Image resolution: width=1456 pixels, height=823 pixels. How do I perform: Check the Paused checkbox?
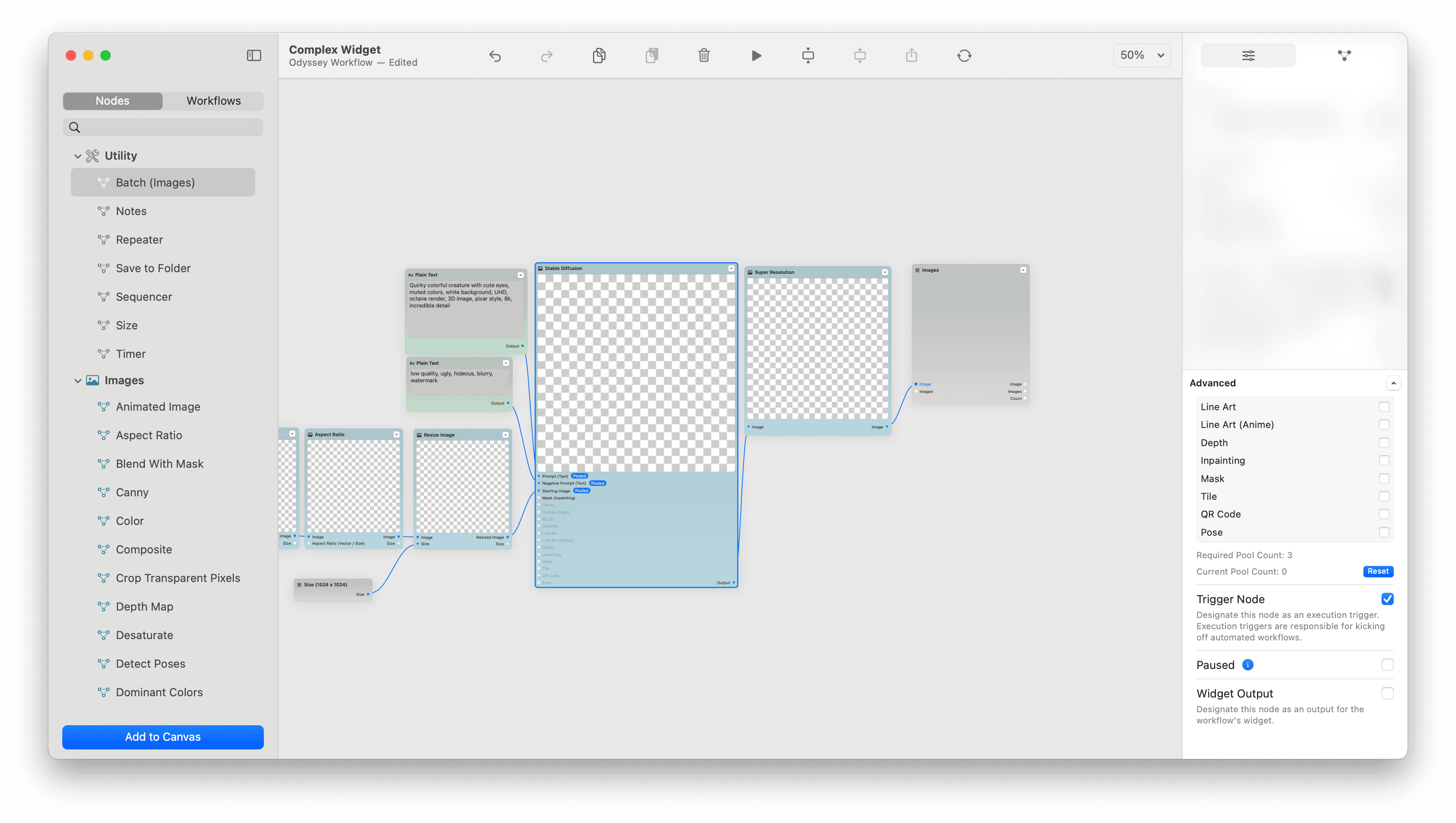coord(1387,665)
